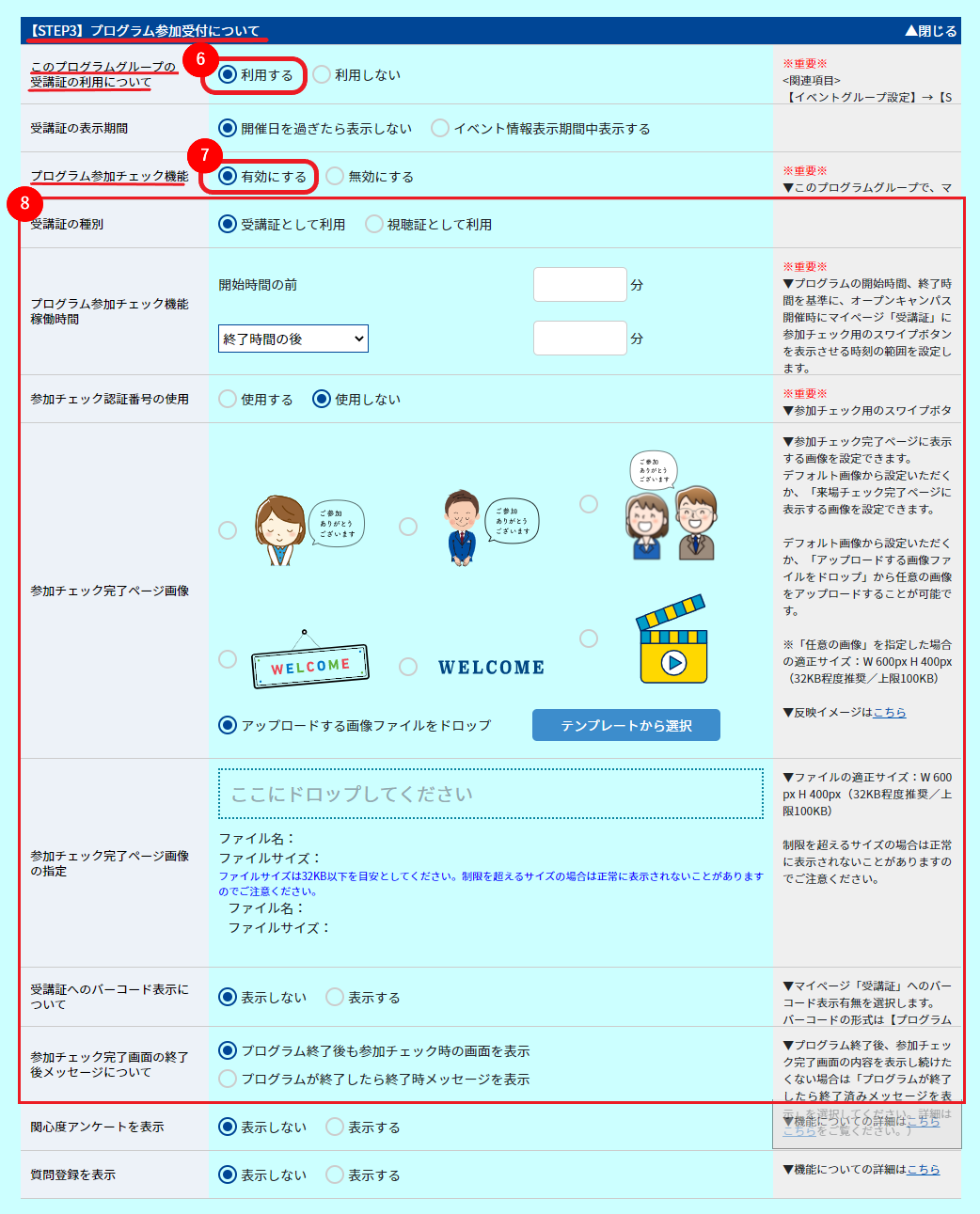Choose movie clapperboard image radio
The width and height of the screenshot is (980, 1214).
[589, 639]
